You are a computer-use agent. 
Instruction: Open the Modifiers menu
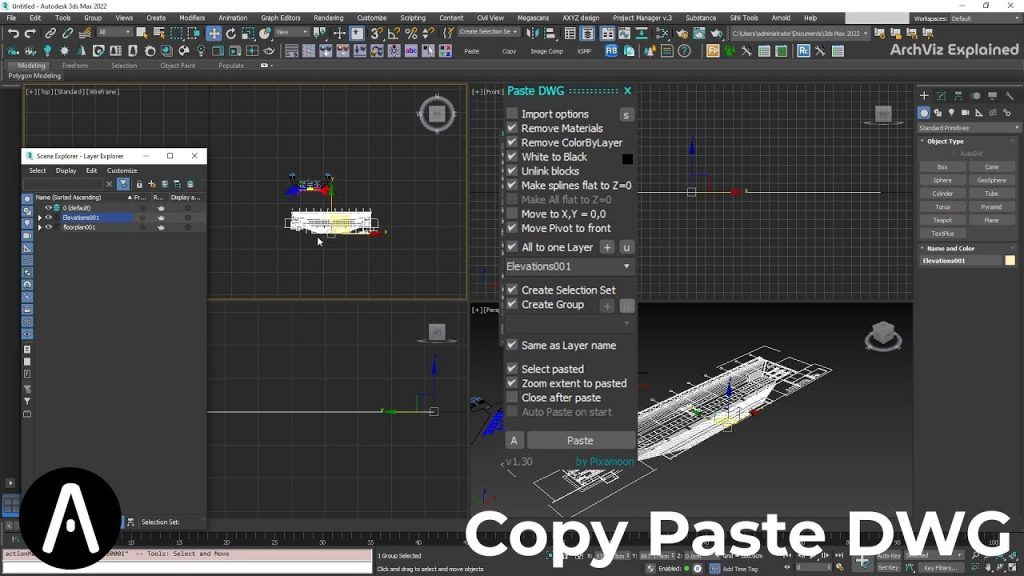192,18
